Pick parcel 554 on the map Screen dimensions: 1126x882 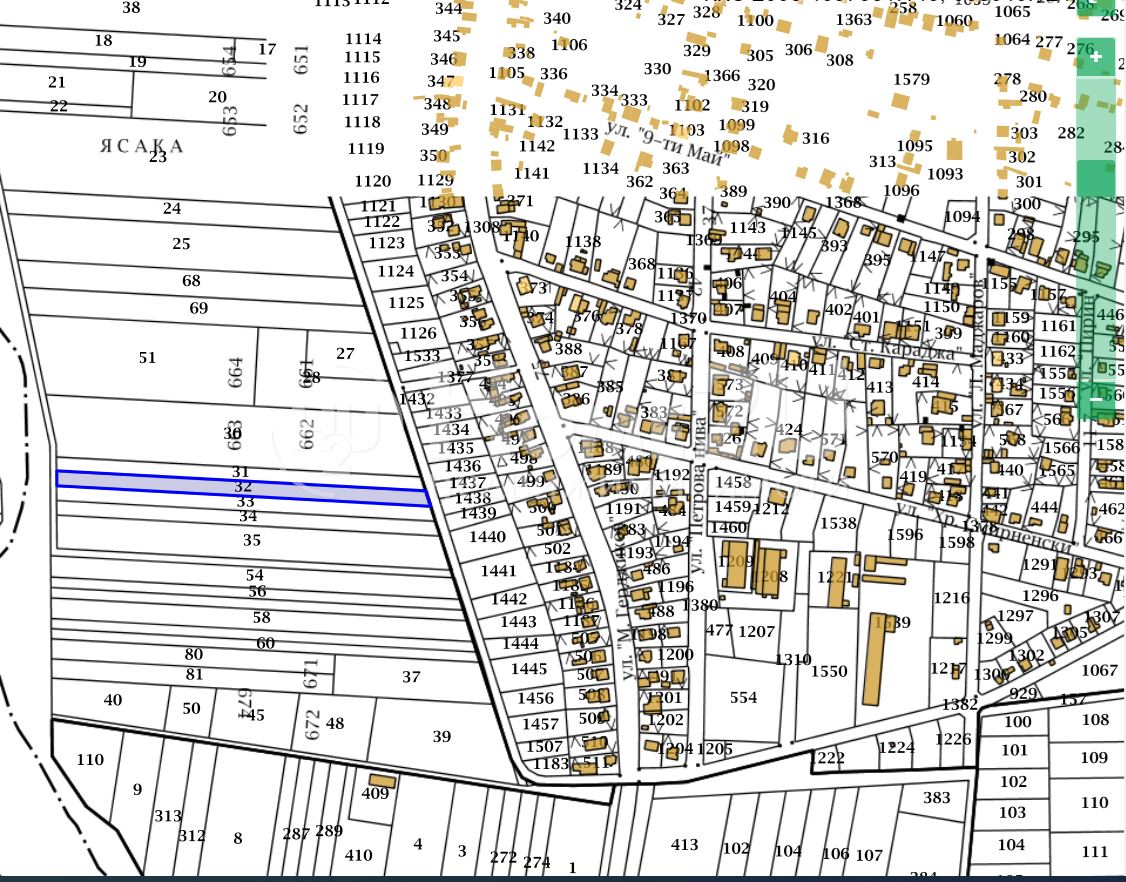(x=743, y=698)
